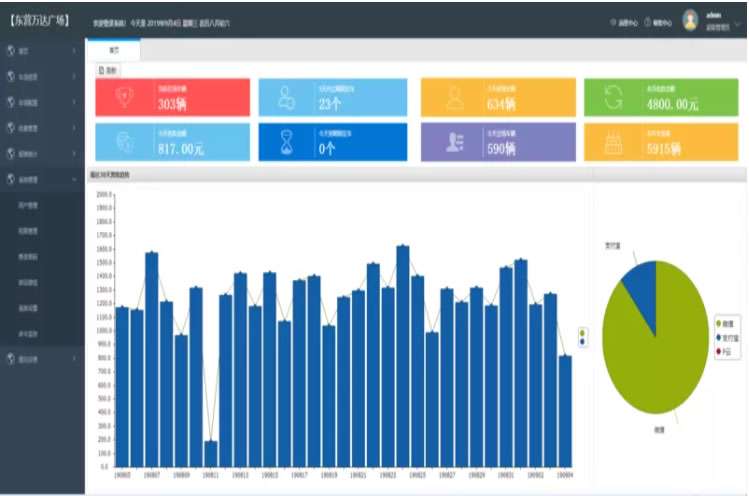Image resolution: width=749 pixels, height=496 pixels.
Task: Click the admin user avatar
Action: click(690, 21)
